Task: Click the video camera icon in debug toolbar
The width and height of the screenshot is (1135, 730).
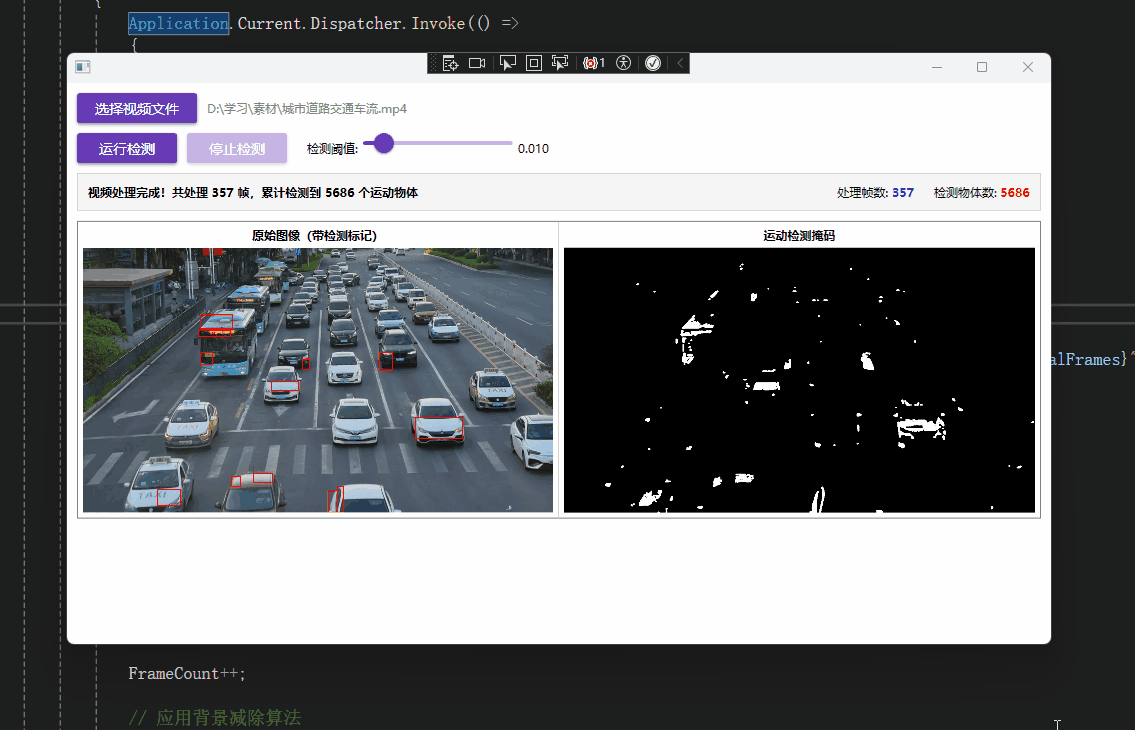Action: (x=477, y=64)
